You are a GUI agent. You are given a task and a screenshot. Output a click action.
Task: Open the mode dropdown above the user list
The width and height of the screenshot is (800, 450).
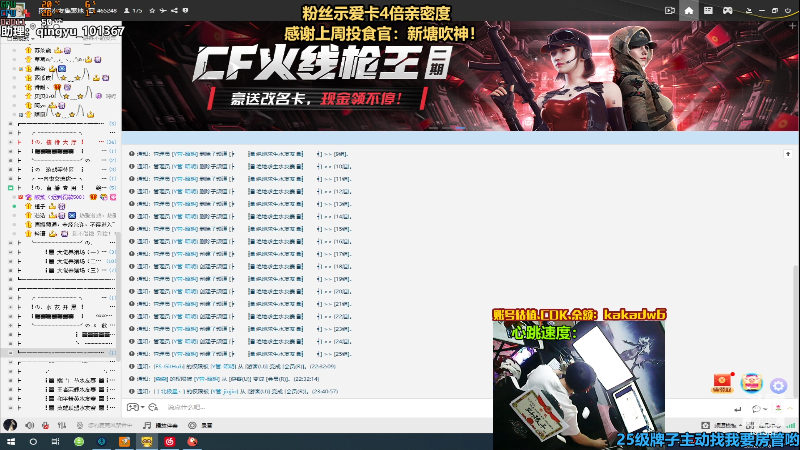click(20, 38)
